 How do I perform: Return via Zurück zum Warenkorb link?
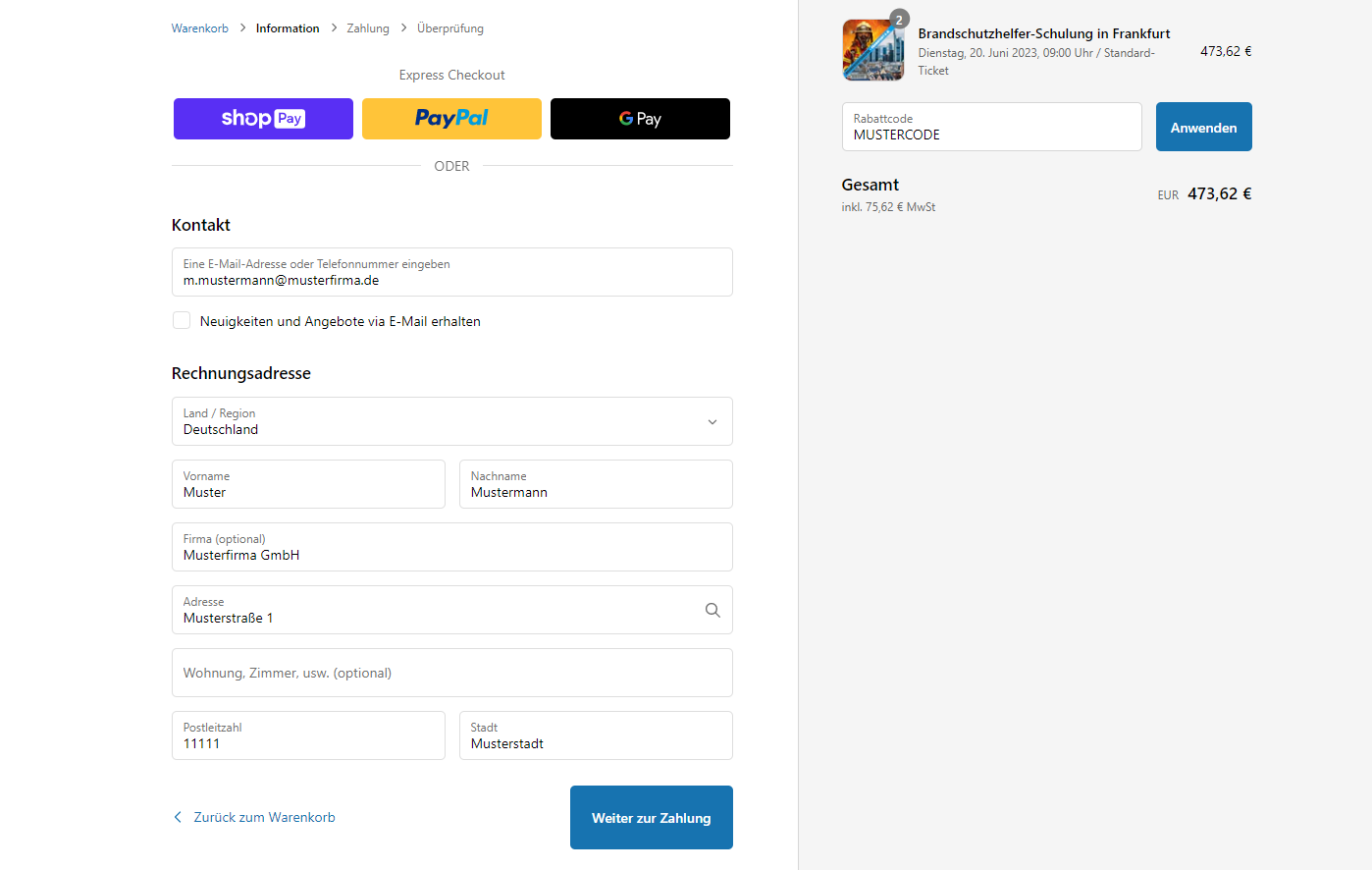point(264,817)
